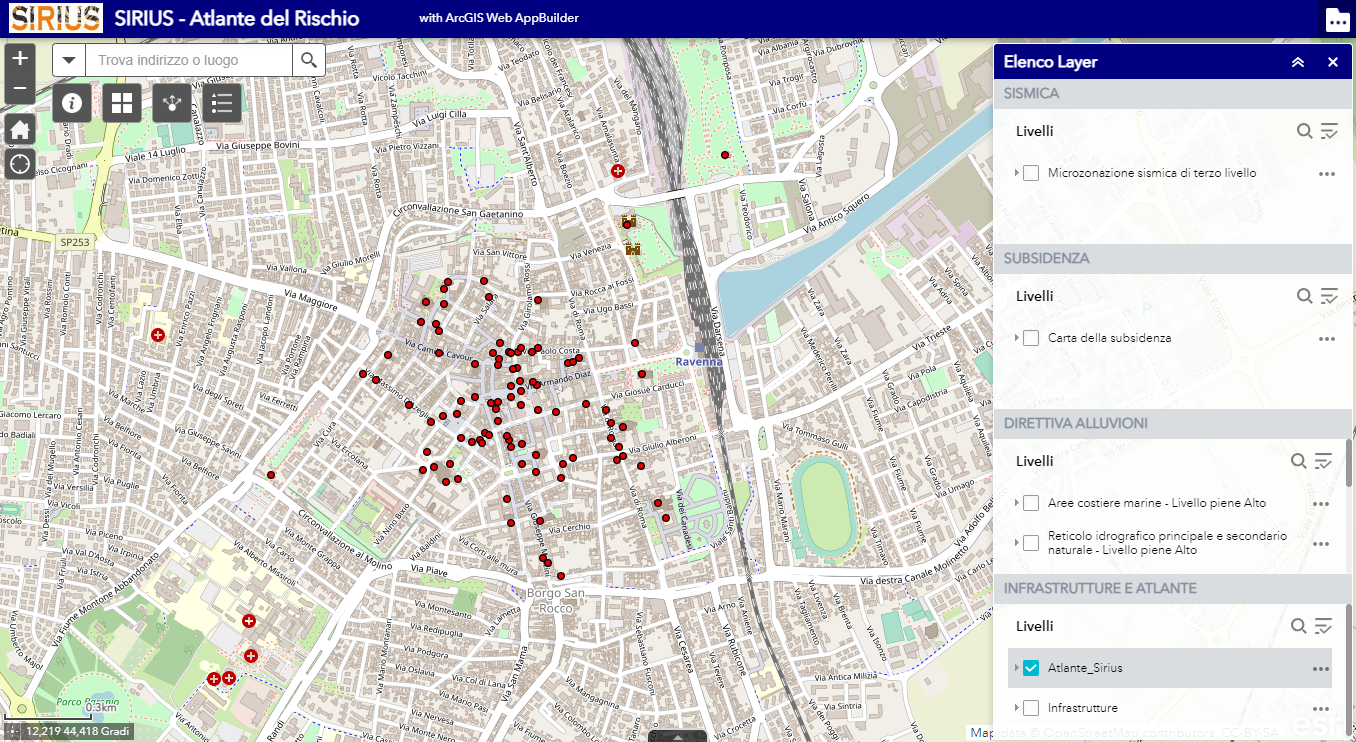Viewport: 1356px width, 742px height.
Task: Search layers in SISMICA section
Action: 1304,131
